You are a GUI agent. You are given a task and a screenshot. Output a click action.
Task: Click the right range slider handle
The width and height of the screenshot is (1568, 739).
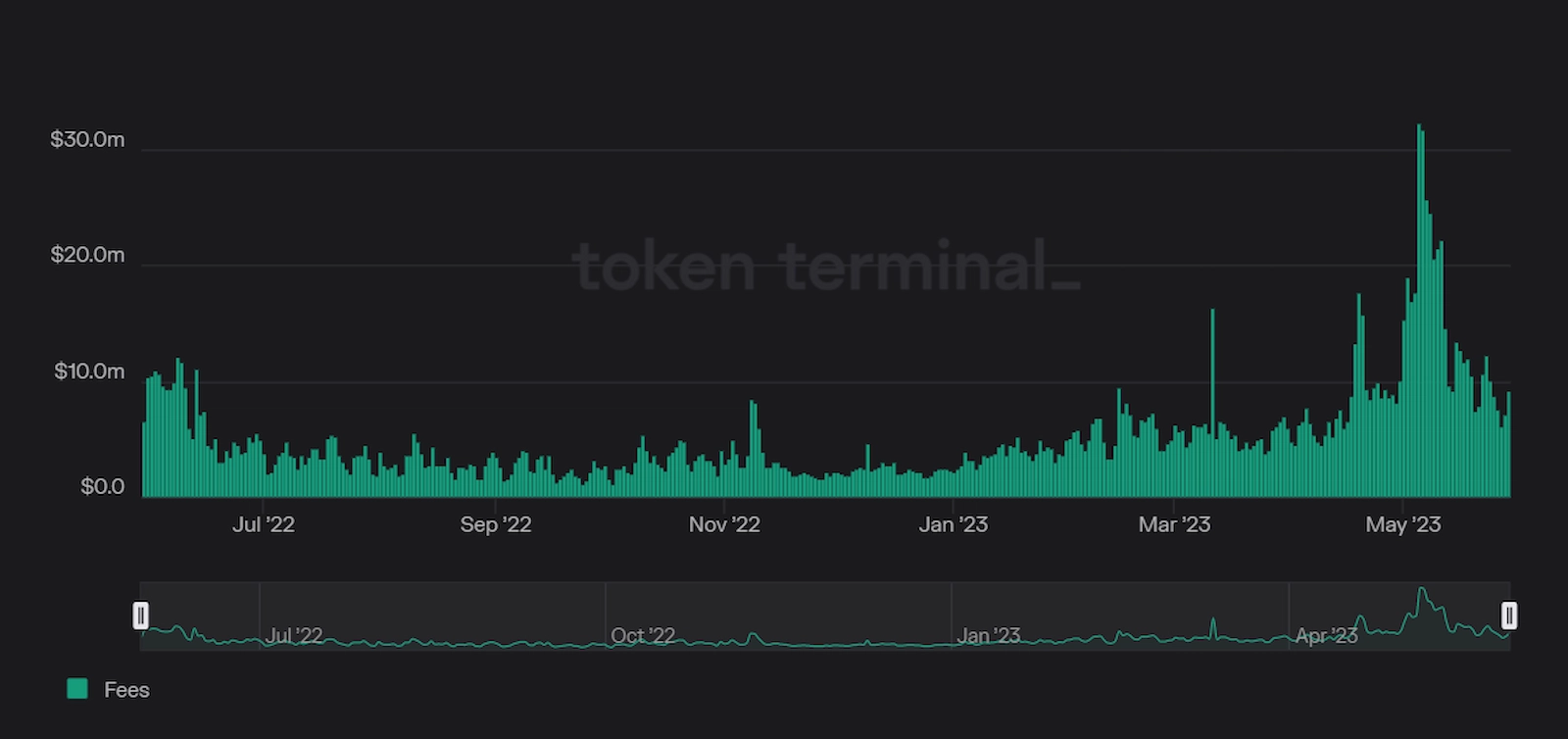[x=1509, y=616]
